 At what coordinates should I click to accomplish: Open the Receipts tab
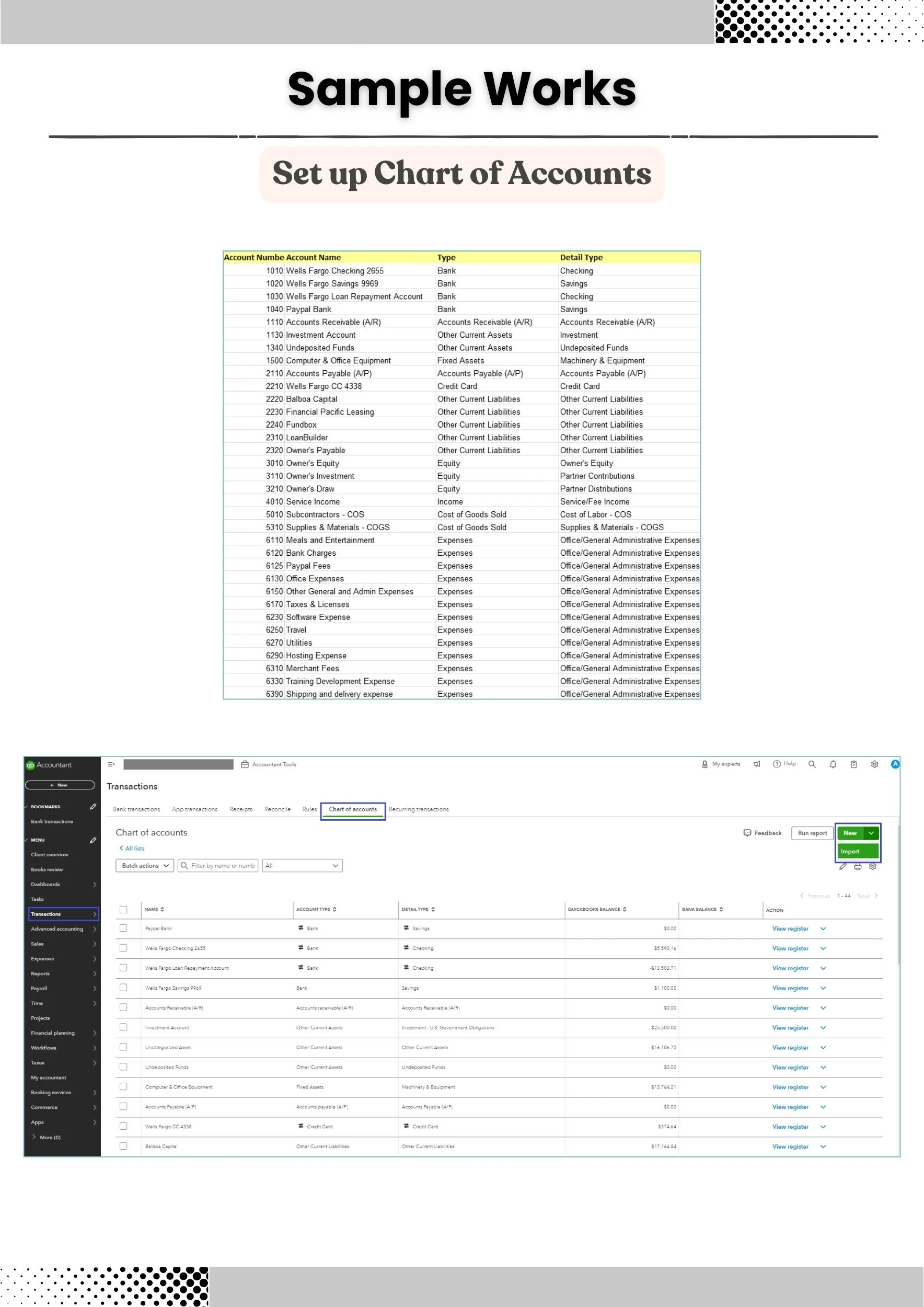tap(241, 809)
